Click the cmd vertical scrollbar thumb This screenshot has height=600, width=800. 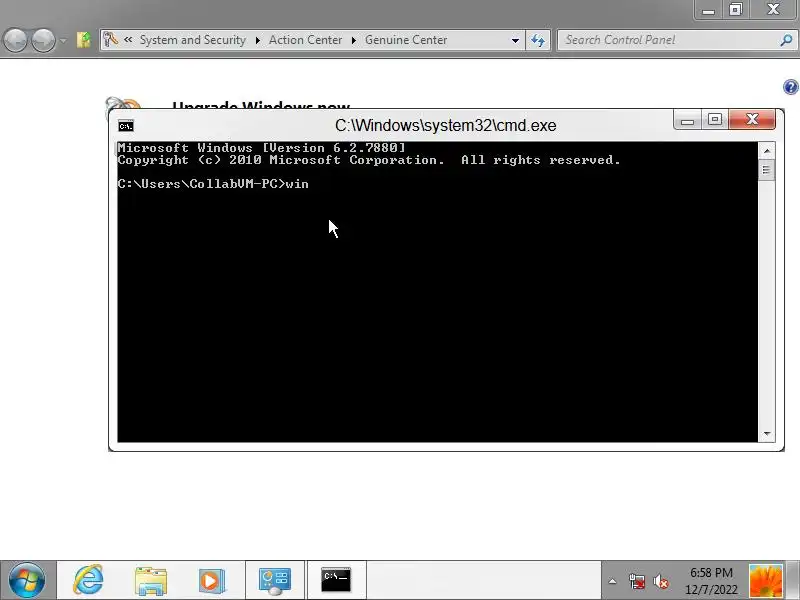tap(766, 170)
